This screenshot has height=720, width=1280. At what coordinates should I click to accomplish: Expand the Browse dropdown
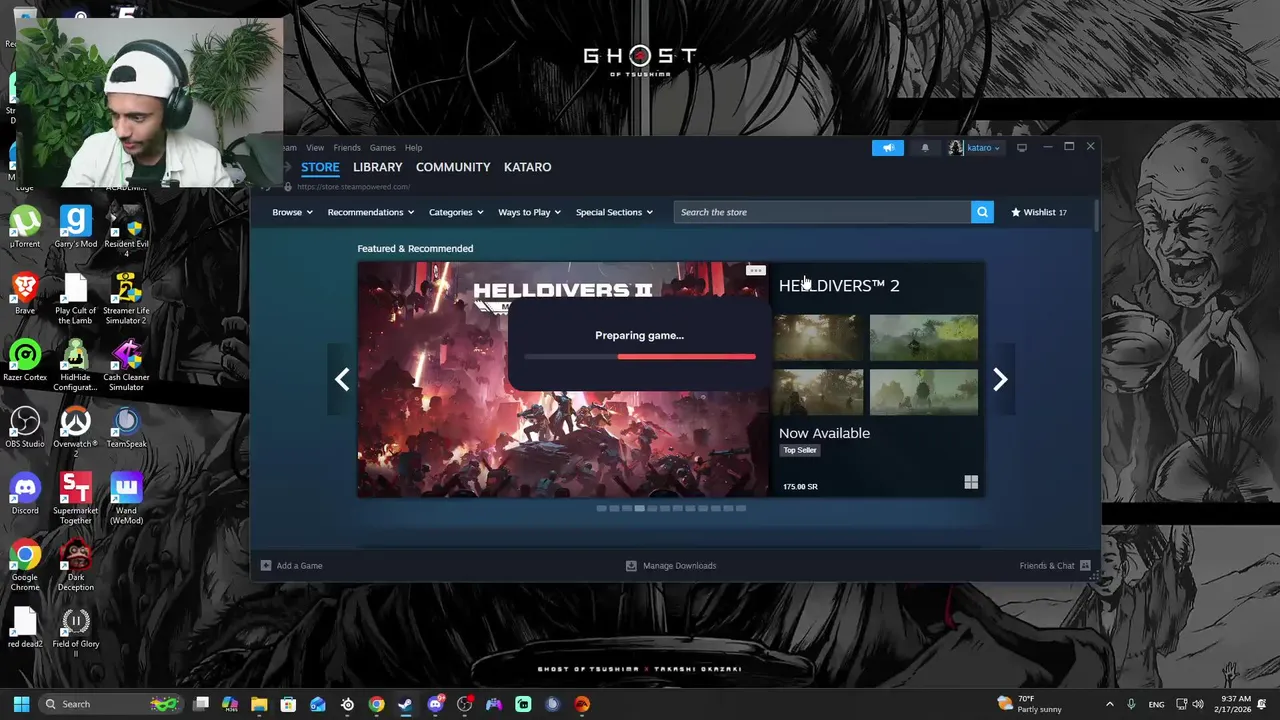coord(292,212)
